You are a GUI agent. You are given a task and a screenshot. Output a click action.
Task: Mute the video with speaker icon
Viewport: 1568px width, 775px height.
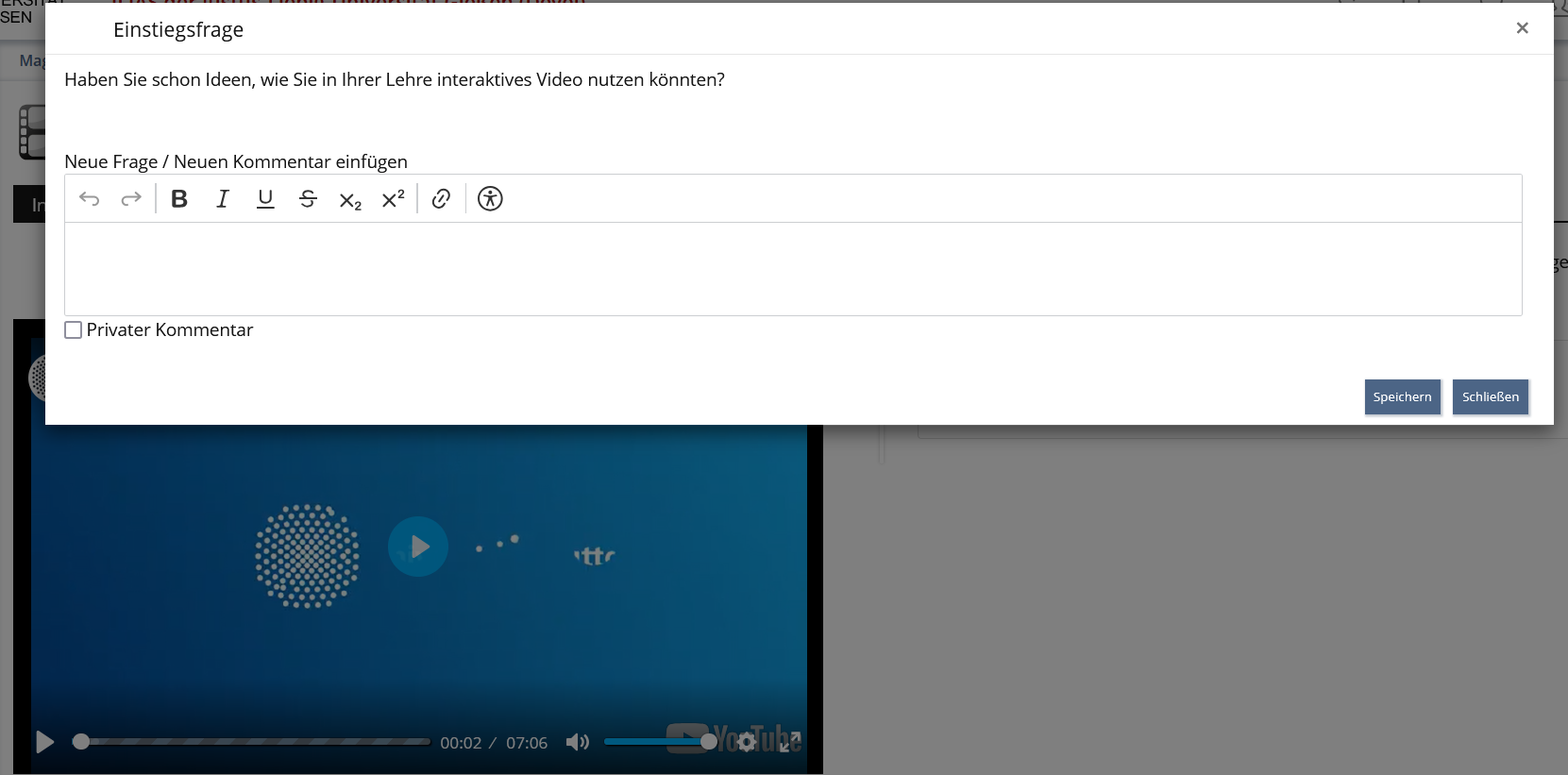point(577,742)
